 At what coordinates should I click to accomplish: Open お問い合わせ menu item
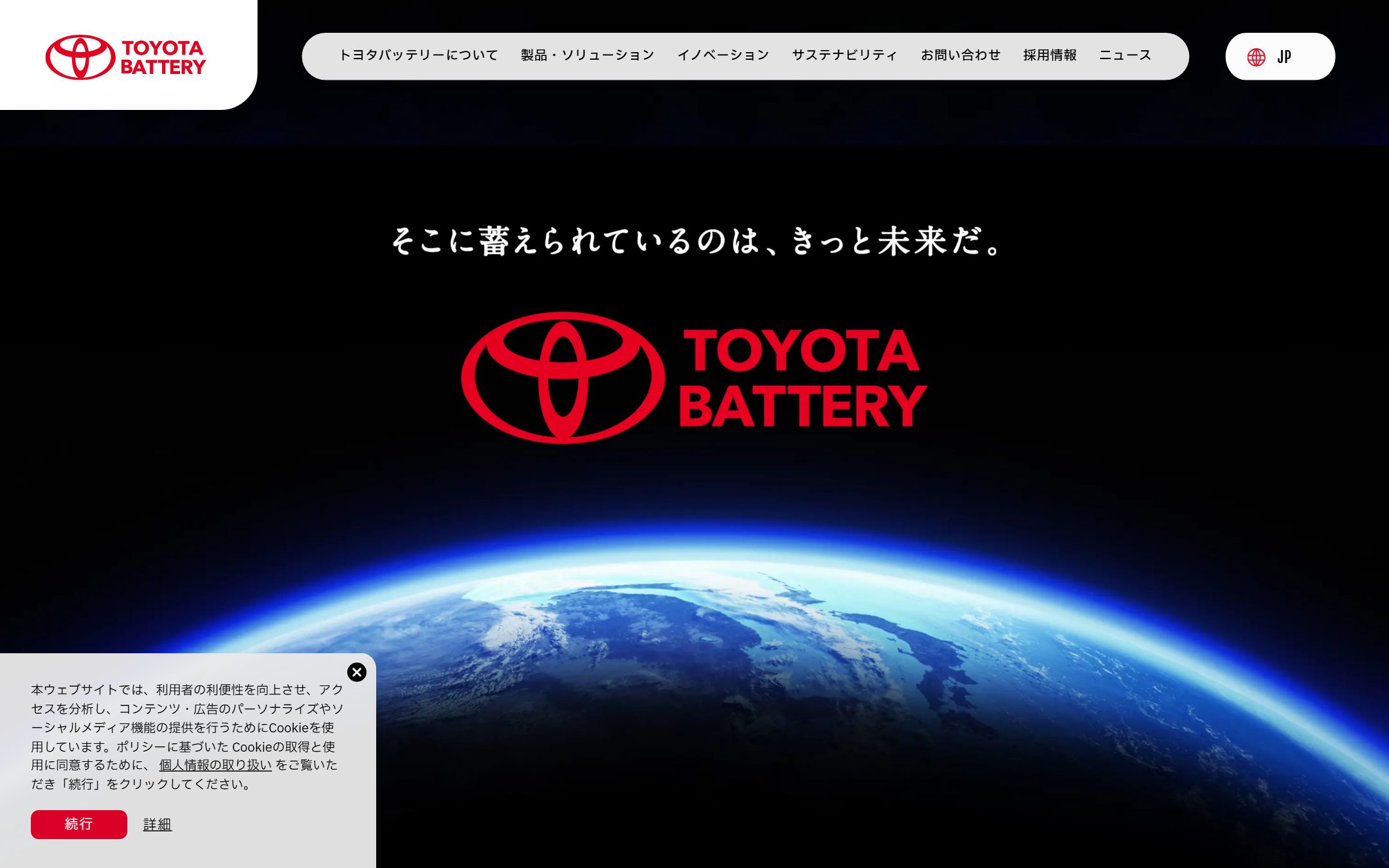pos(961,55)
